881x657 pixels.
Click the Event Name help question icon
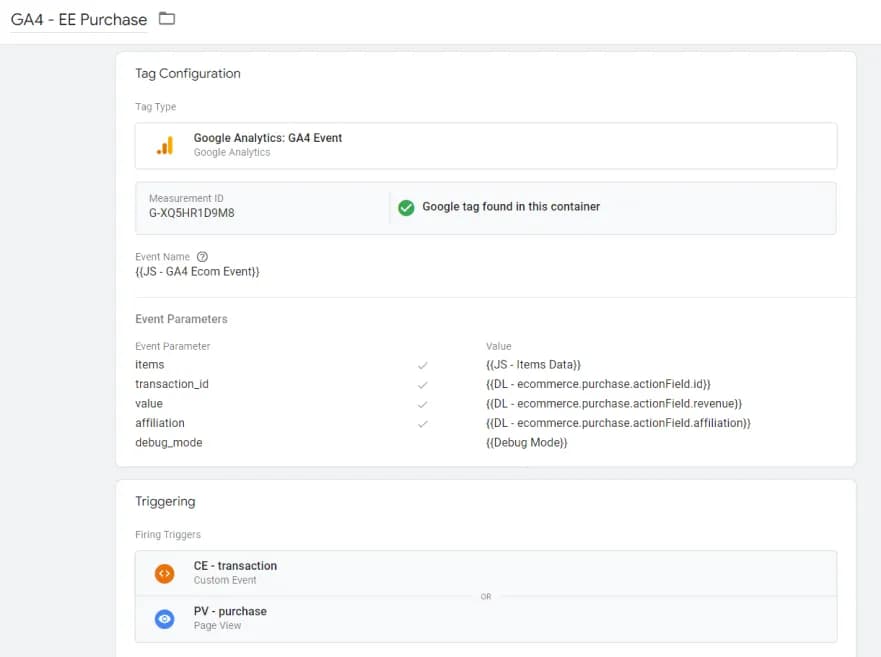203,257
